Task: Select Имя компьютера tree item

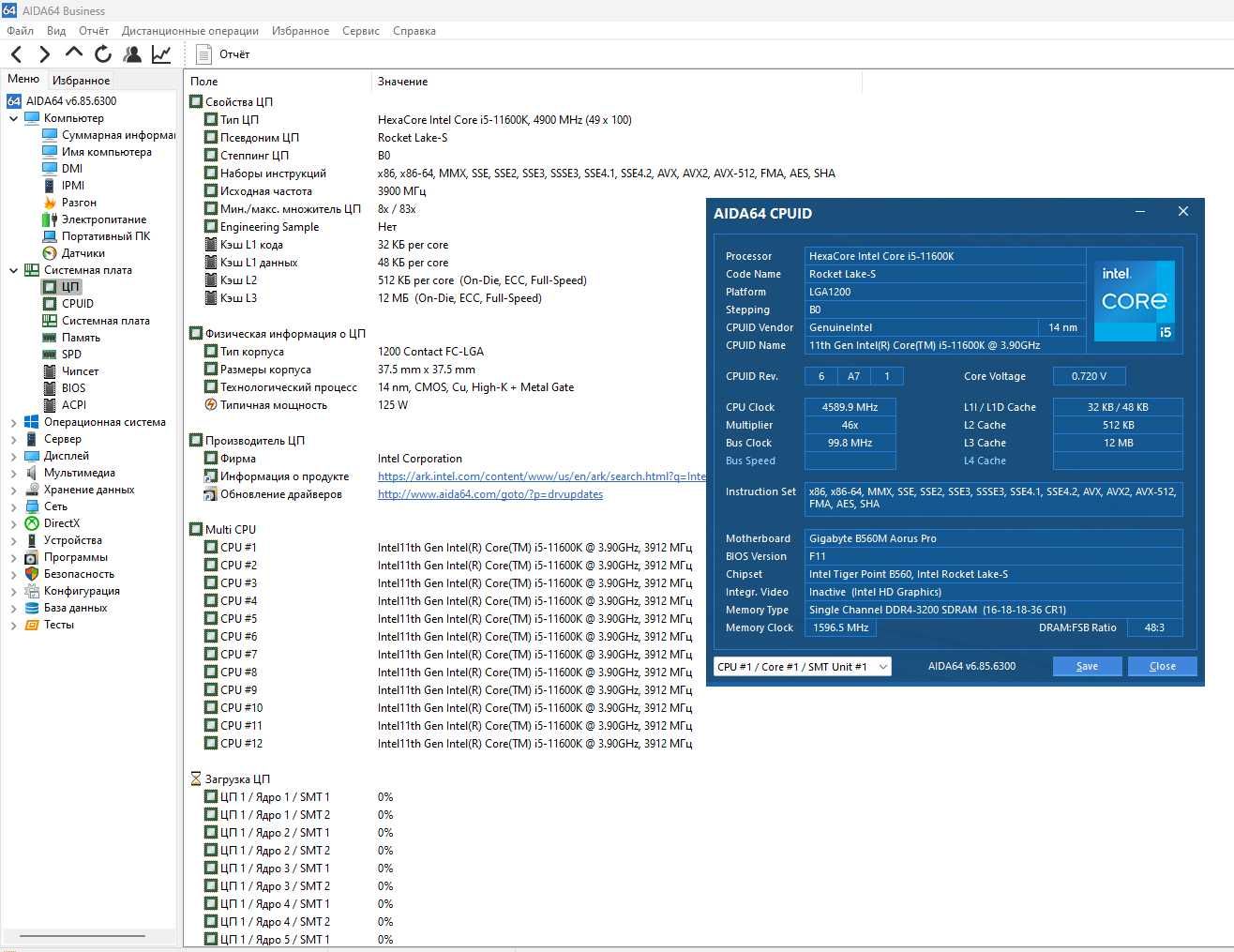Action: pos(106,152)
